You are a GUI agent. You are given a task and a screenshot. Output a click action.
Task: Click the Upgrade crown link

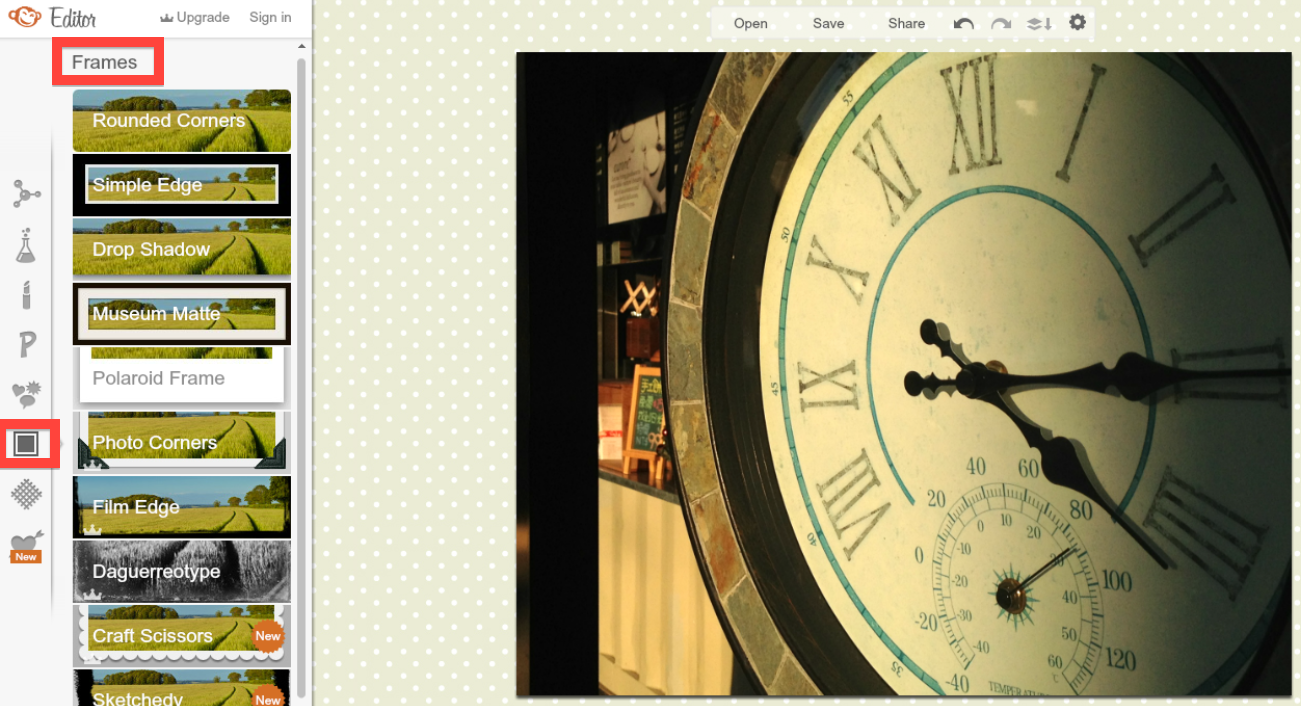point(195,17)
